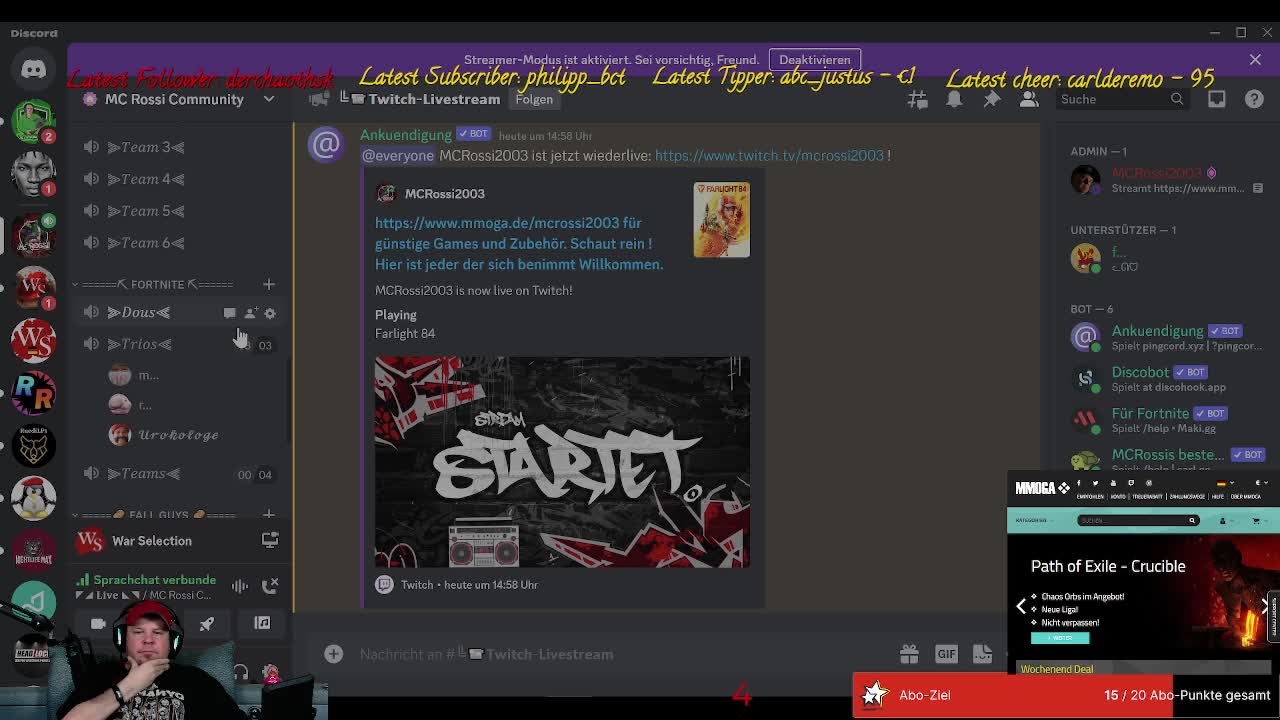
Task: Open Ankuendigung bot name in message
Action: pos(405,135)
